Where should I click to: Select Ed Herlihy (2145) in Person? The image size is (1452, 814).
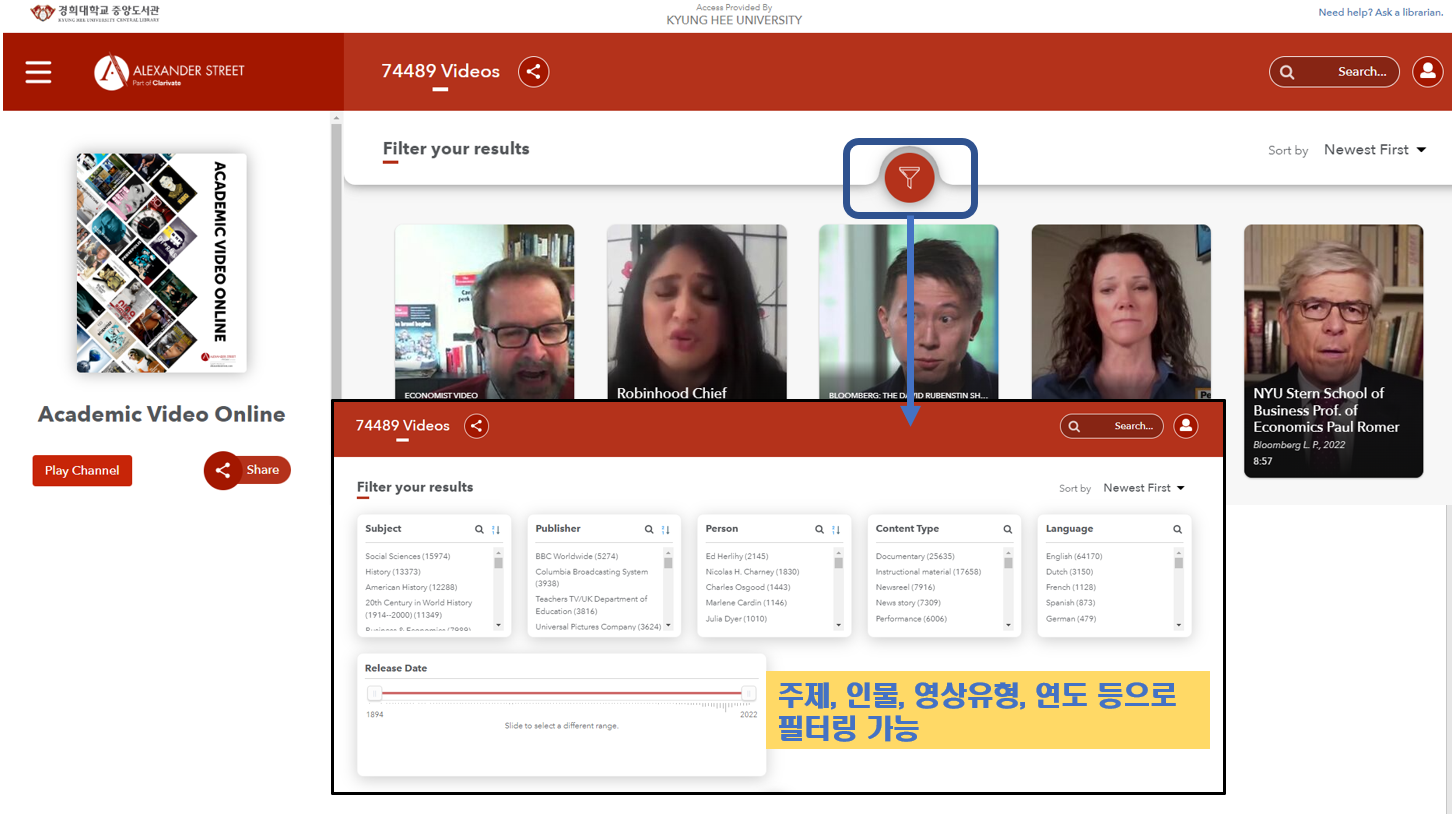[737, 556]
